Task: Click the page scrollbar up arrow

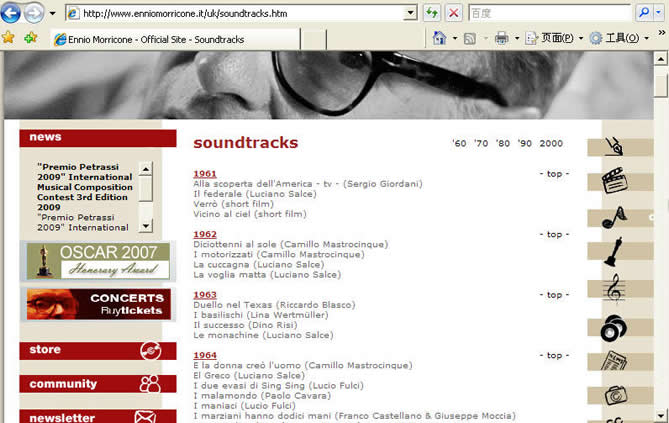Action: (x=661, y=58)
